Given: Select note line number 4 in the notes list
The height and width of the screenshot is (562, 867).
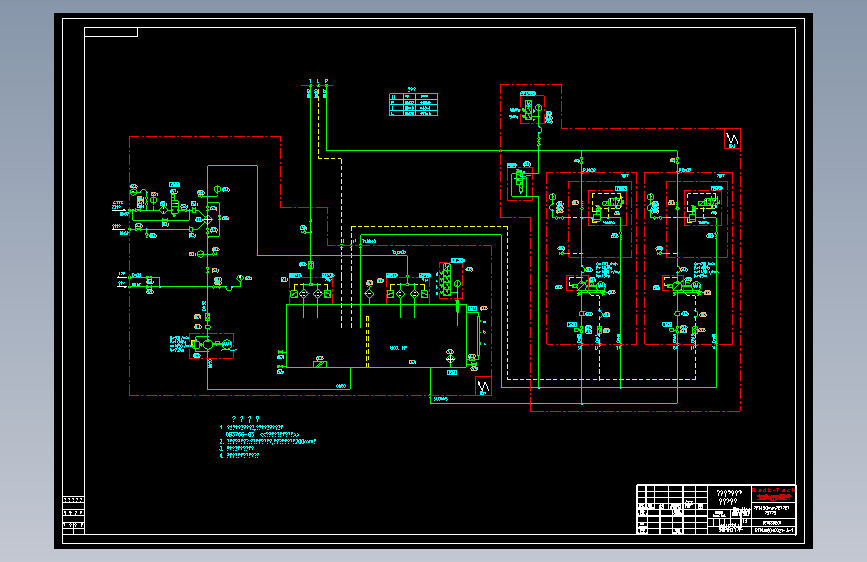Looking at the screenshot, I should point(239,456).
